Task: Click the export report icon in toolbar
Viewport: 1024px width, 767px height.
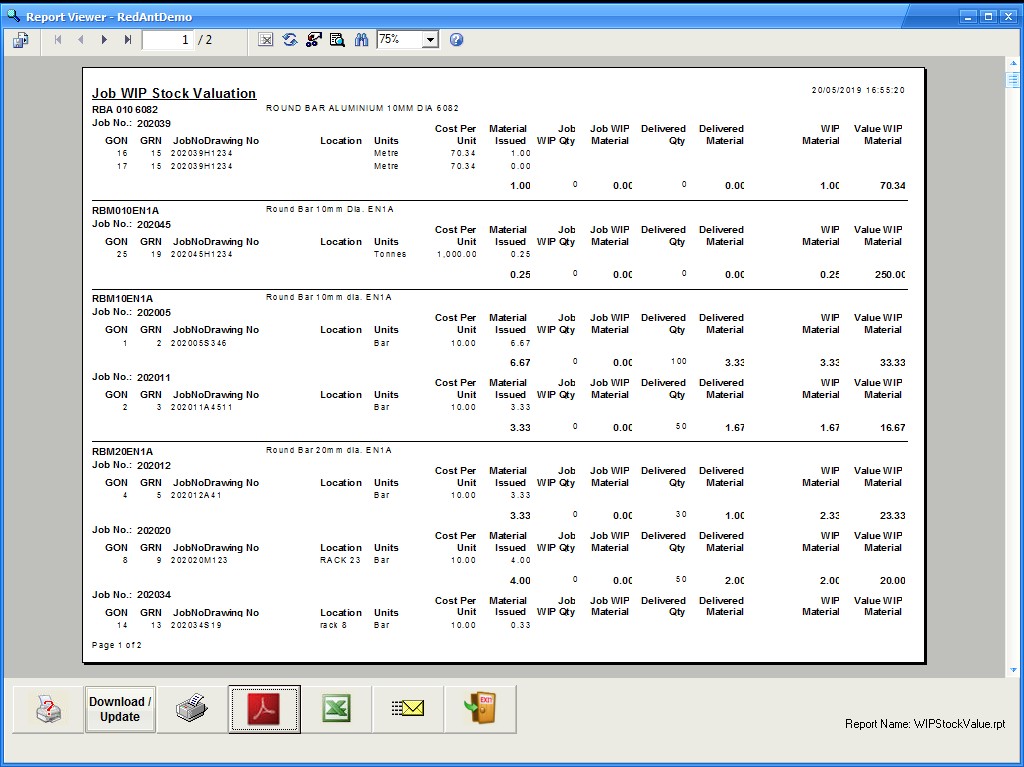Action: [x=21, y=40]
